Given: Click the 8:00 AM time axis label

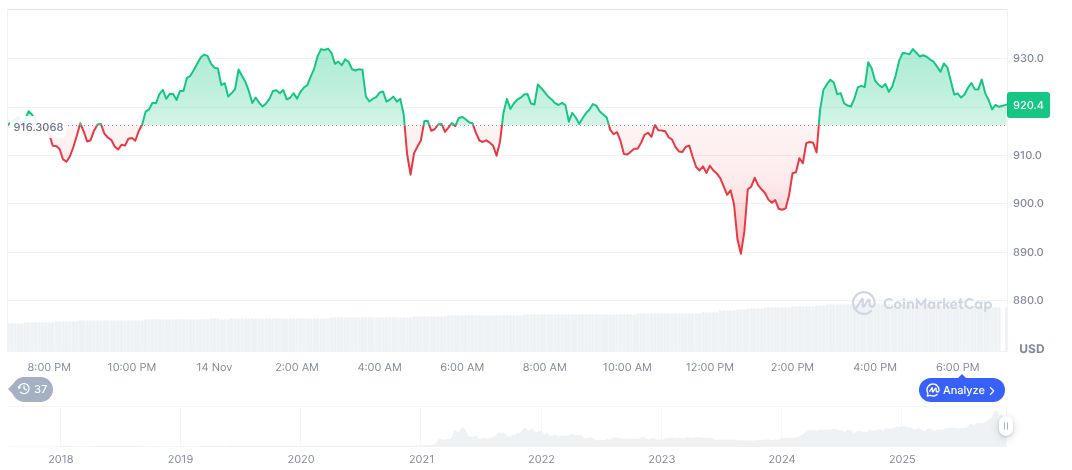Looking at the screenshot, I should 544,367.
